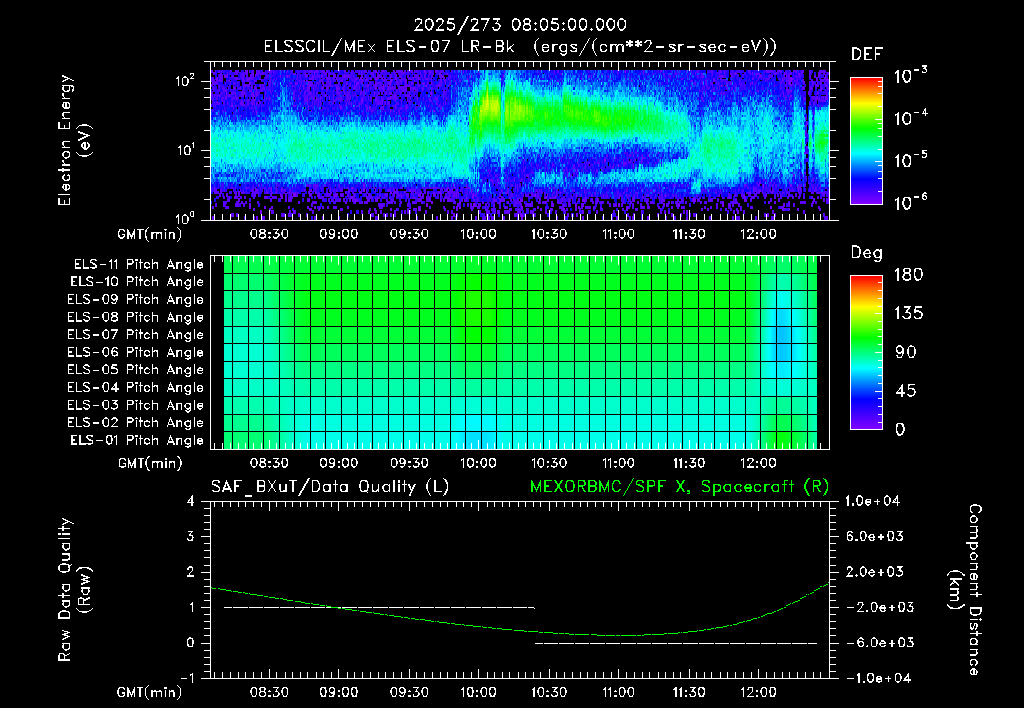Viewport: 1024px width, 708px height.
Task: Select the ELS-08 Pitch Angle row label
Action: [136, 317]
